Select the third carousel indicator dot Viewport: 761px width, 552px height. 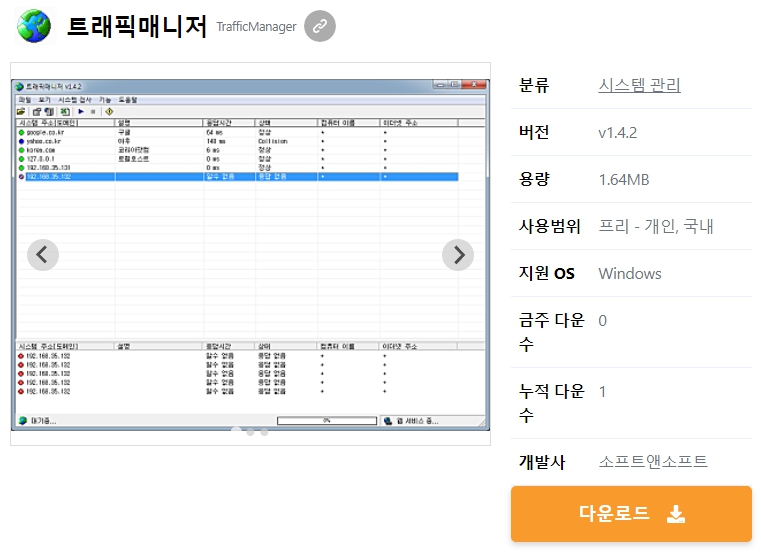(264, 432)
